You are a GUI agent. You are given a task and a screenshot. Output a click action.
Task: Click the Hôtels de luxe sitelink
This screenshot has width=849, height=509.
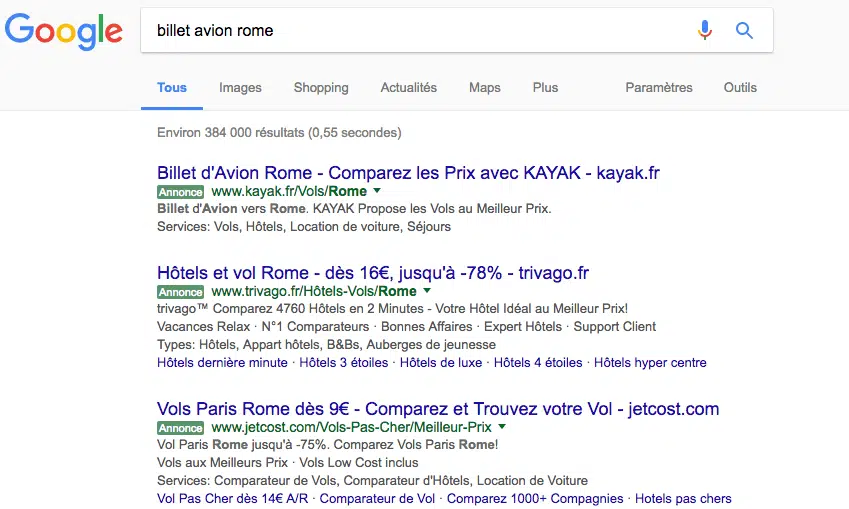click(441, 363)
